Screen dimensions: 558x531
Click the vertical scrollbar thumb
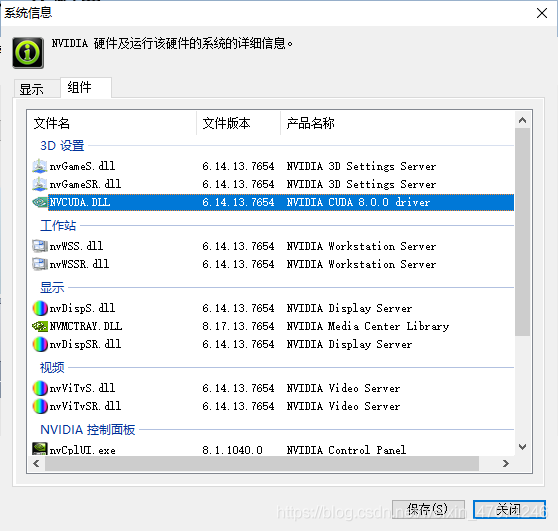(x=522, y=232)
